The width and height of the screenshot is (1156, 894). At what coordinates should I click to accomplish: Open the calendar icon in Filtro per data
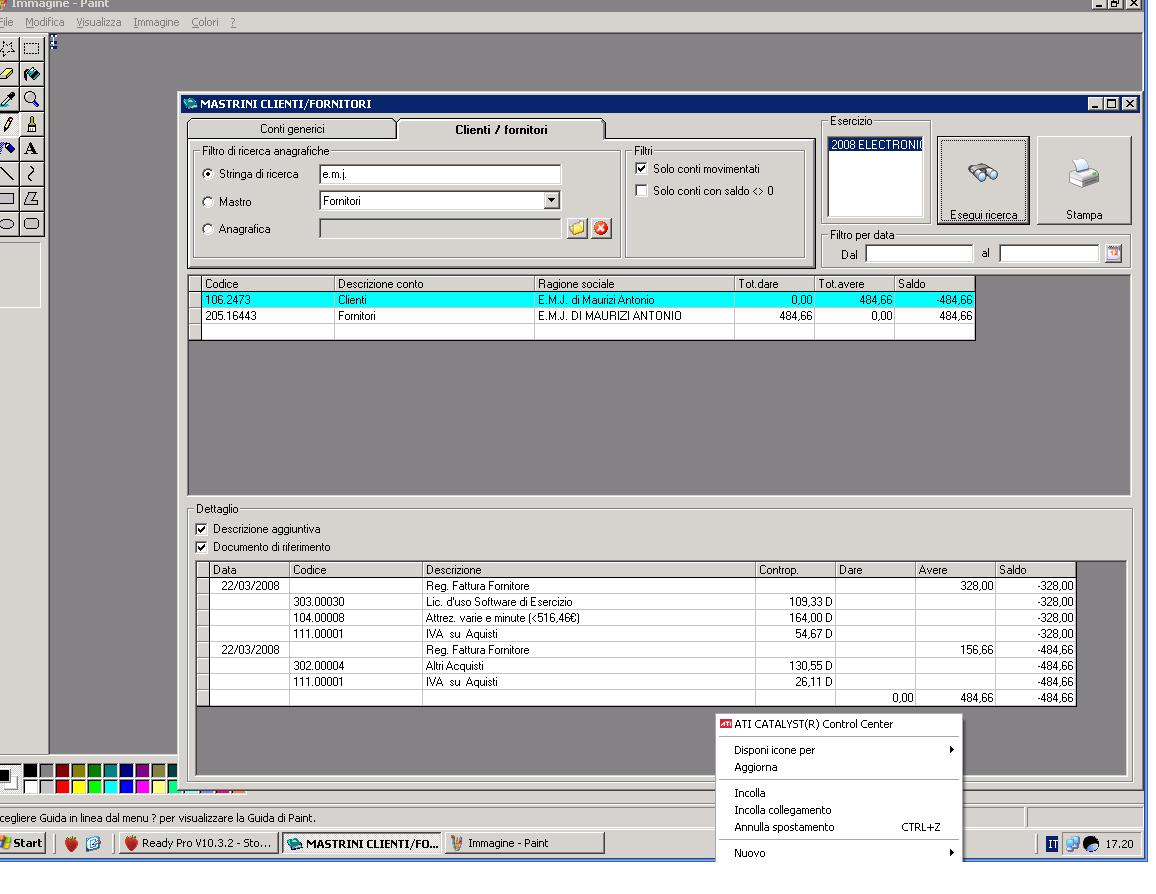(x=1113, y=254)
